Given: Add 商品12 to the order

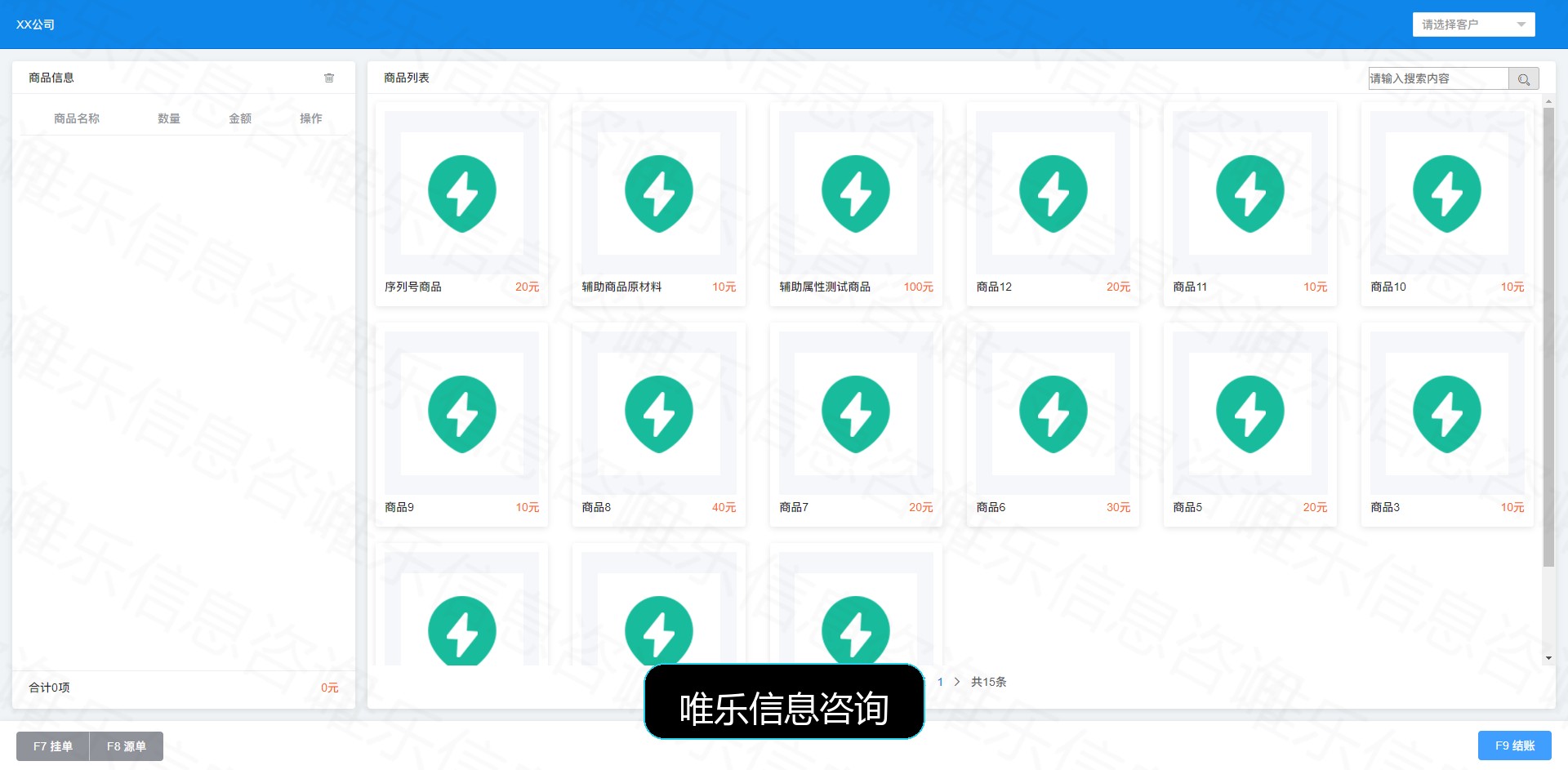Looking at the screenshot, I should [1053, 204].
